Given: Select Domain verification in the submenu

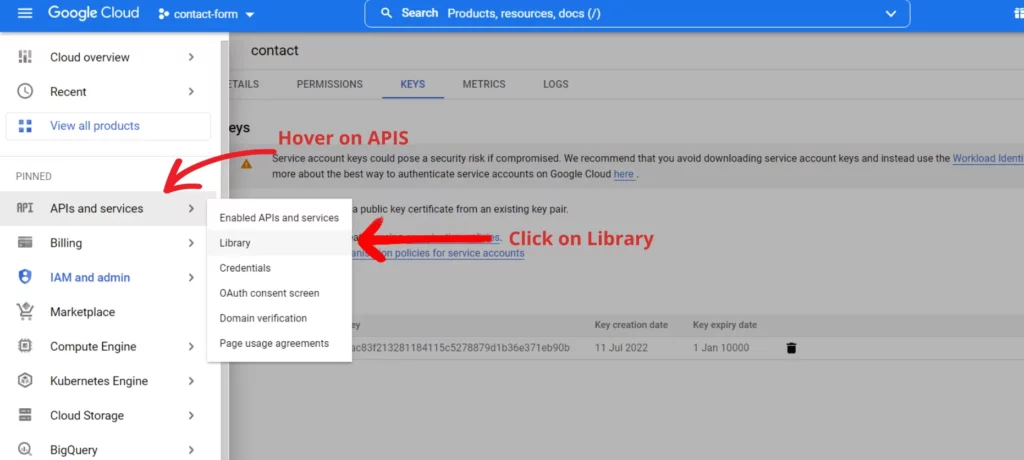Looking at the screenshot, I should coord(279,318).
